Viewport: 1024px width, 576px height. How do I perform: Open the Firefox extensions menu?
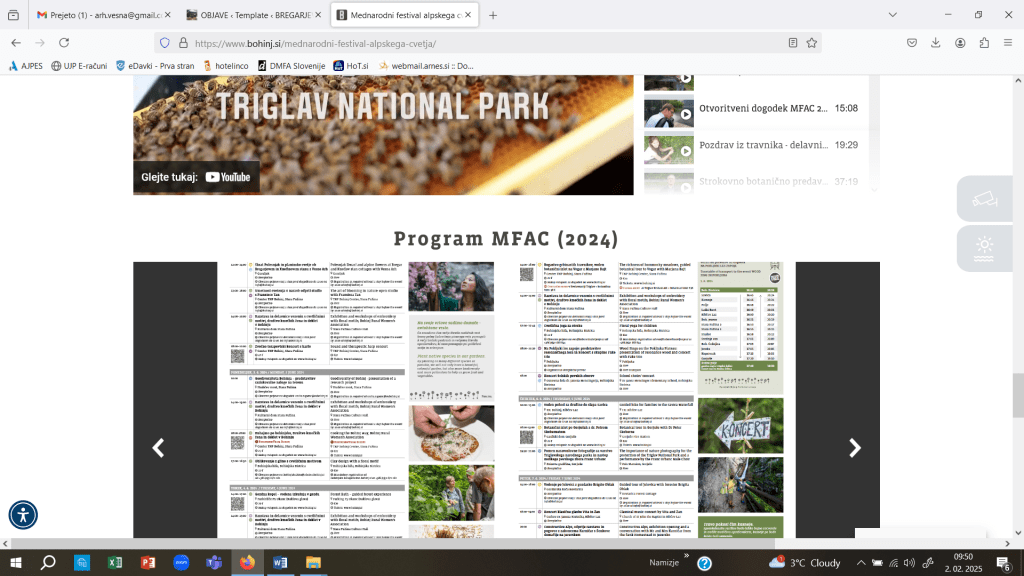coord(984,43)
